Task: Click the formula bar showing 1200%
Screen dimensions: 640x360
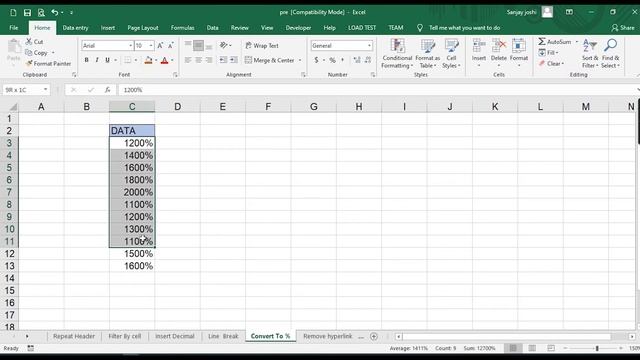Action: tap(378, 90)
